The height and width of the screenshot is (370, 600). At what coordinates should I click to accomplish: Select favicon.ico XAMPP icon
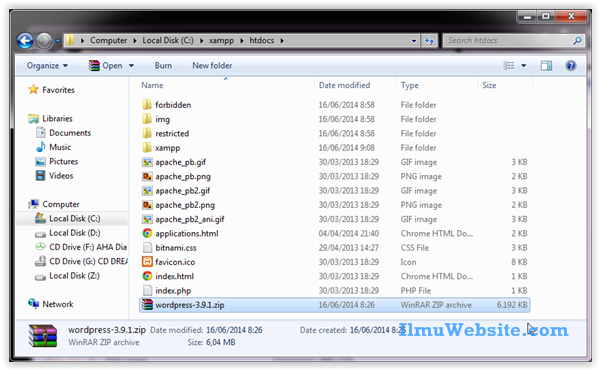(x=147, y=262)
